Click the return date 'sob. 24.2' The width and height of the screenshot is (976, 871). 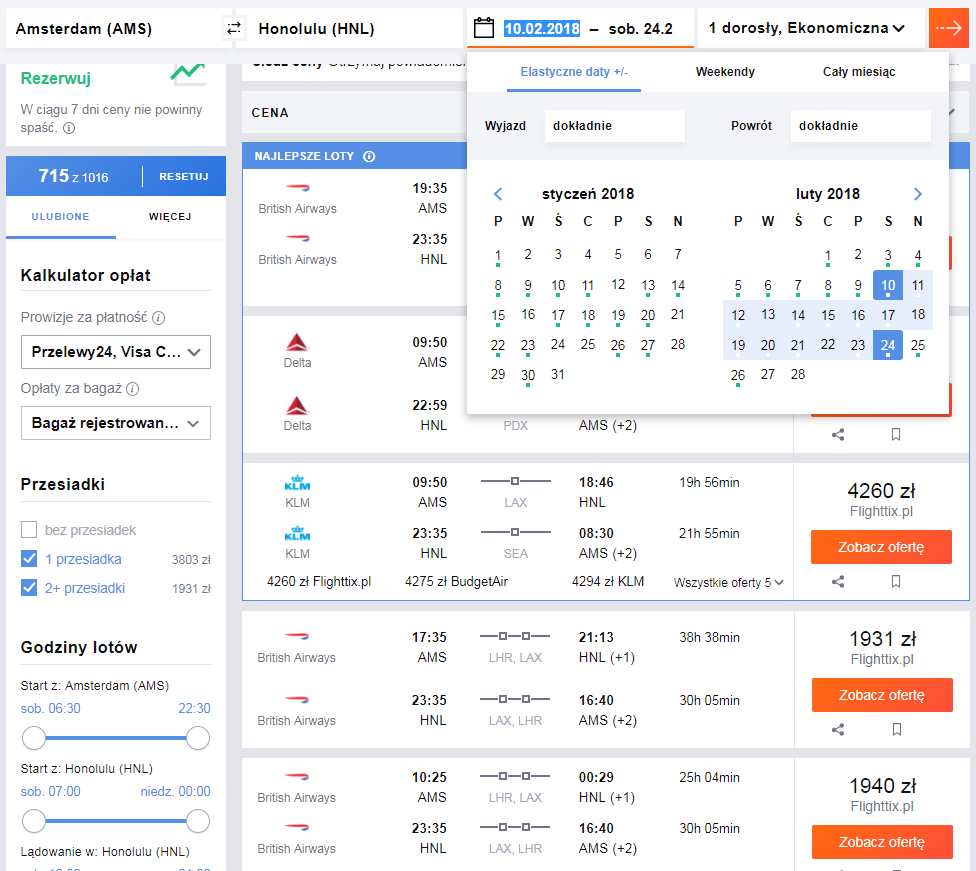(640, 29)
